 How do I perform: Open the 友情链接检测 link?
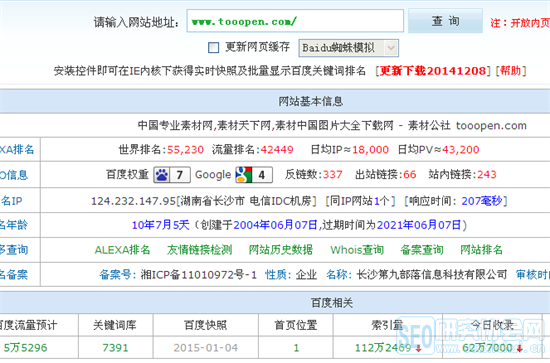(x=199, y=250)
